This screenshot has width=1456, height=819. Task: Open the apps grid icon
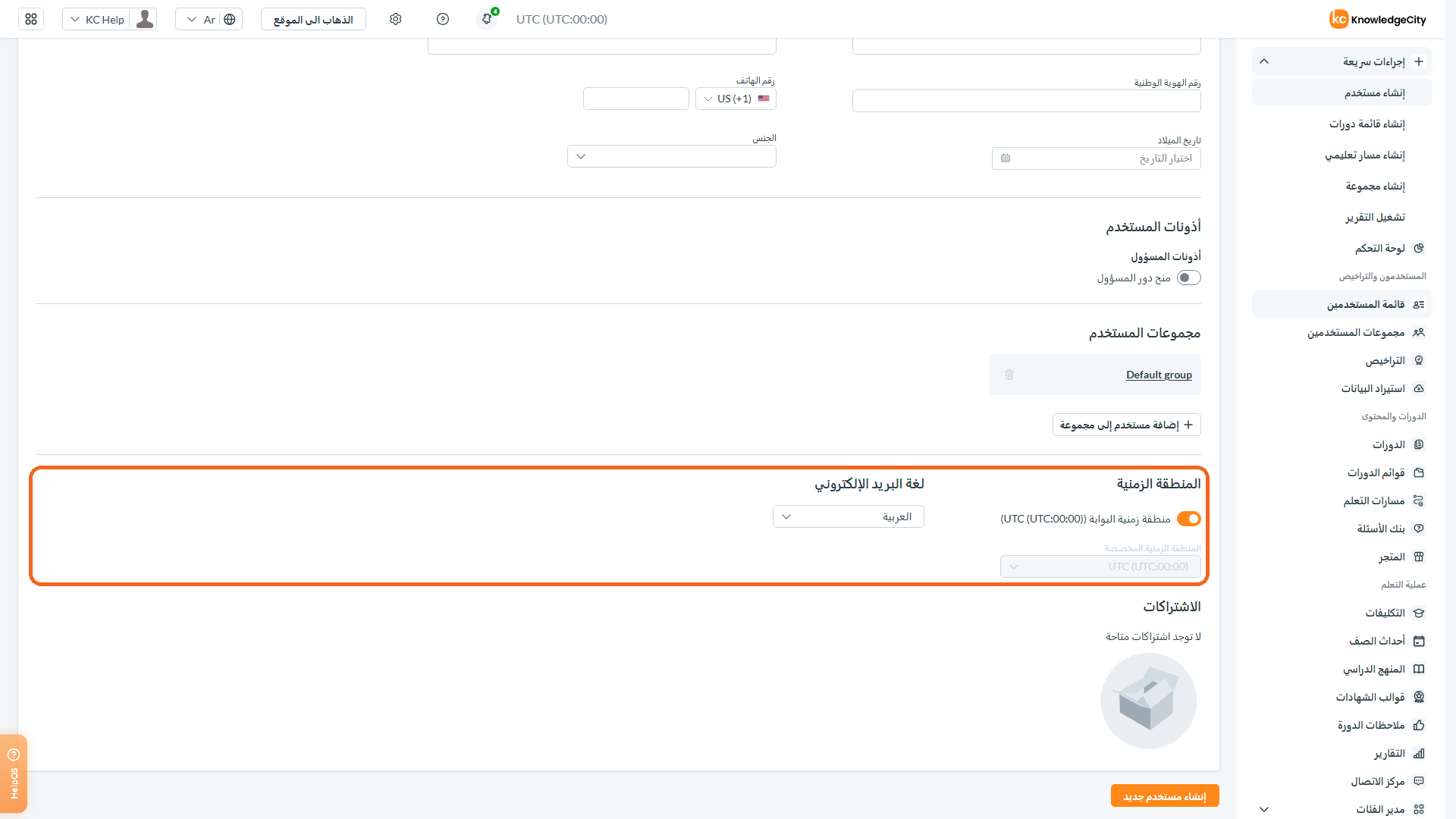click(x=31, y=19)
